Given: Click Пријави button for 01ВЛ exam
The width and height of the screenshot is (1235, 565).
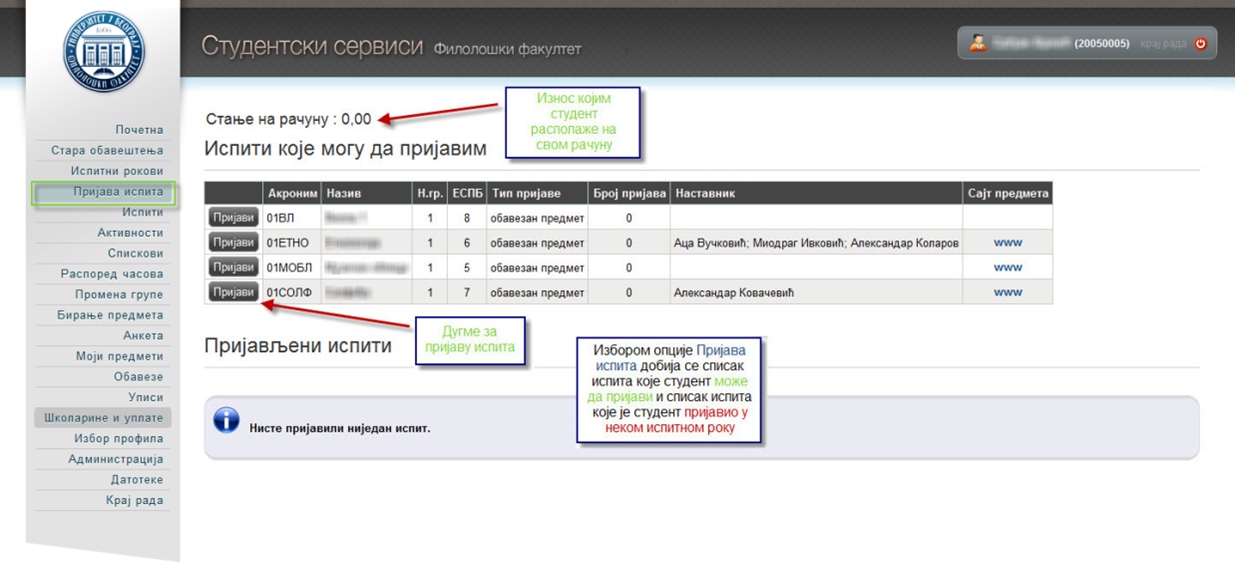Looking at the screenshot, I should pos(234,217).
